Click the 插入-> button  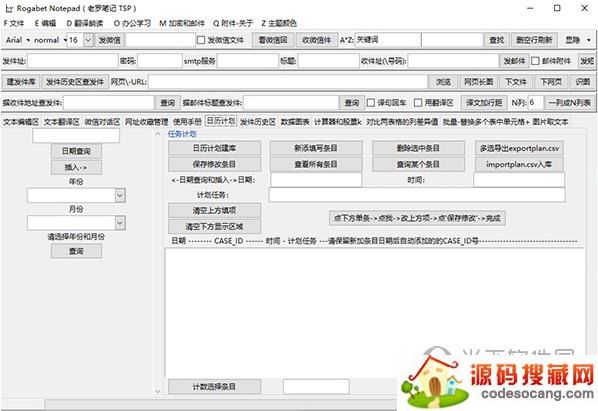(x=76, y=167)
